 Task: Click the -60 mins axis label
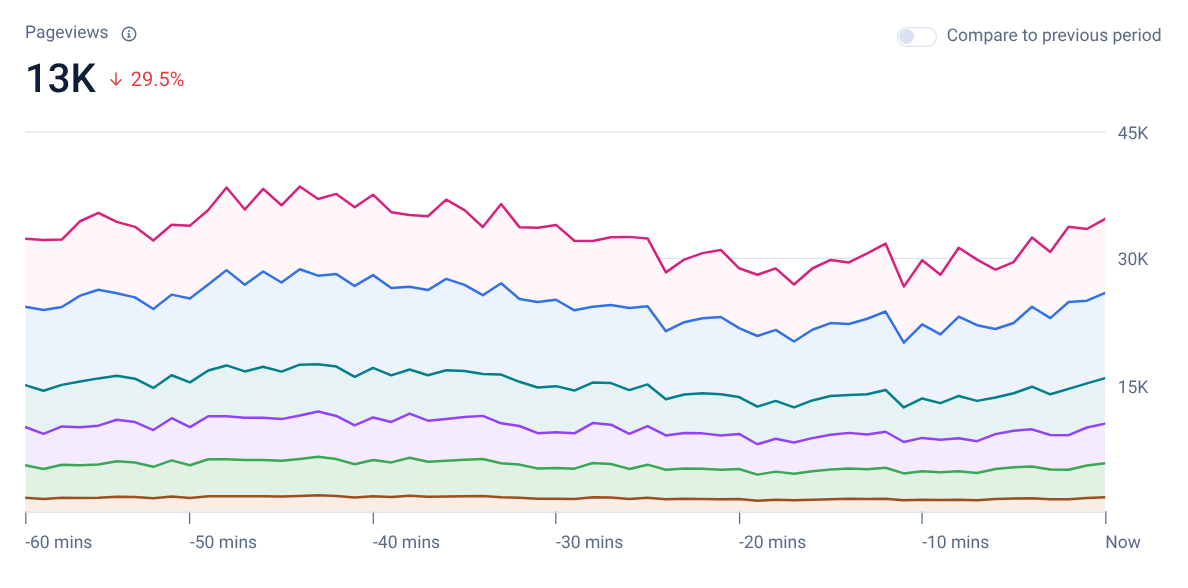(59, 543)
